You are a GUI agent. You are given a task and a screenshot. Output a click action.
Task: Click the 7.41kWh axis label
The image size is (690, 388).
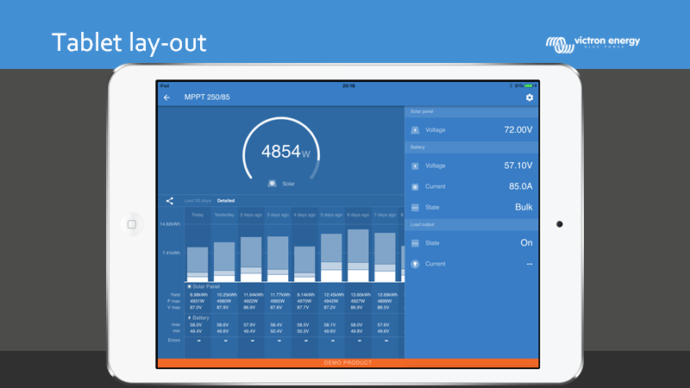point(171,253)
